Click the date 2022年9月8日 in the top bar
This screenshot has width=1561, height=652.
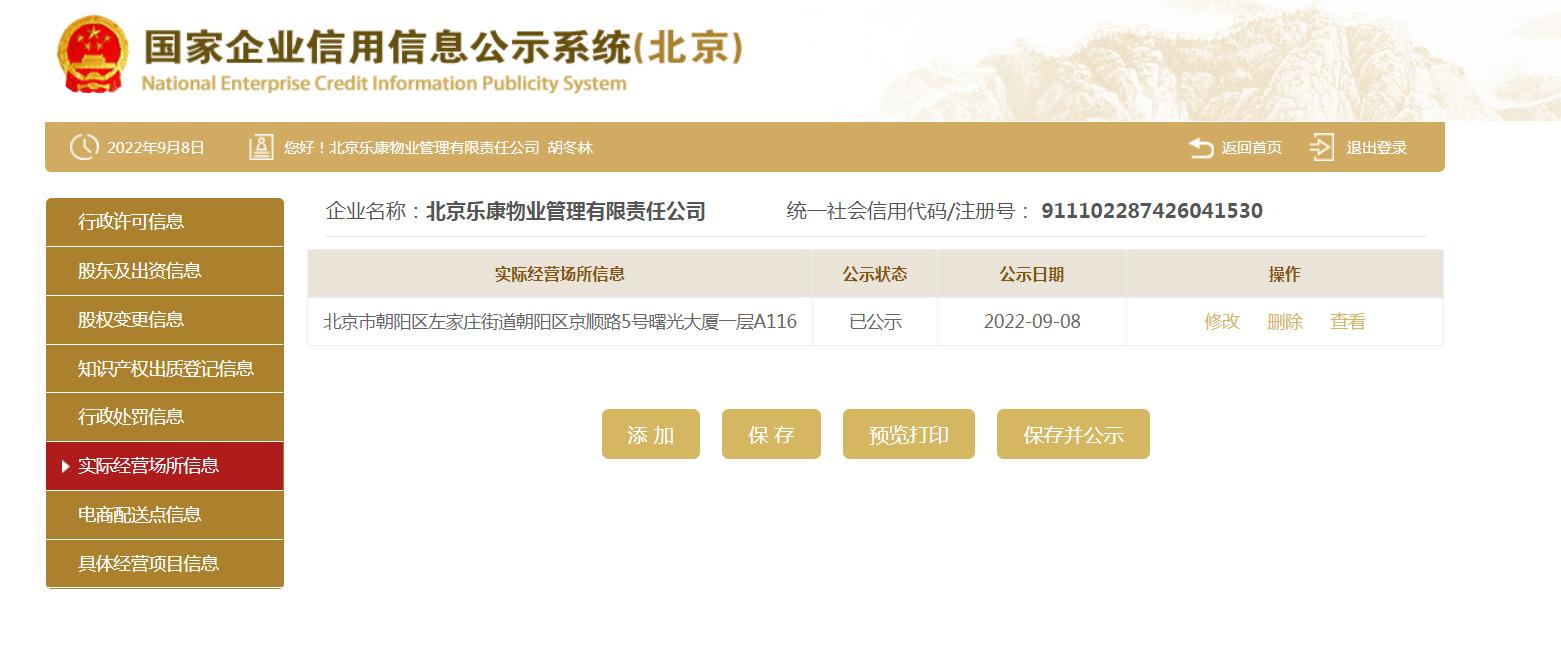156,148
